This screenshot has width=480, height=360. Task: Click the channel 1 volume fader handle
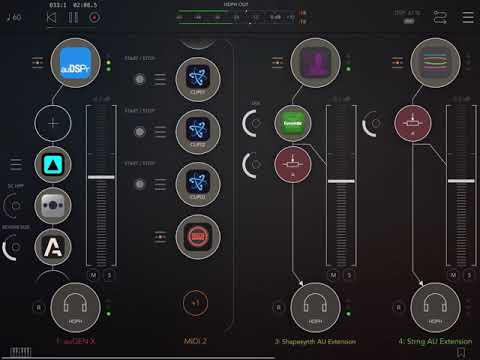[x=101, y=177]
